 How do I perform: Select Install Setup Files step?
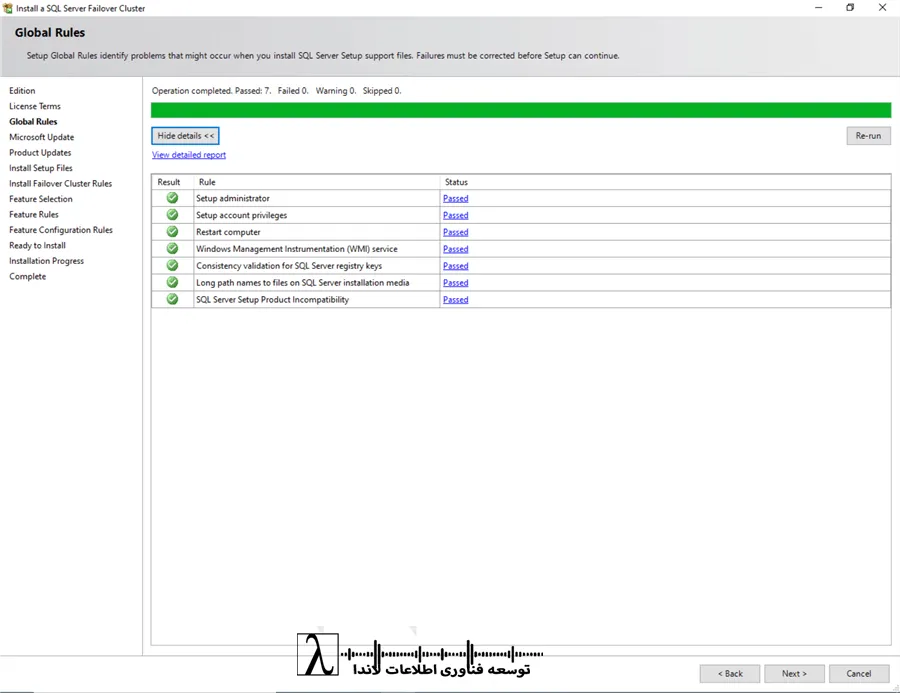click(41, 168)
